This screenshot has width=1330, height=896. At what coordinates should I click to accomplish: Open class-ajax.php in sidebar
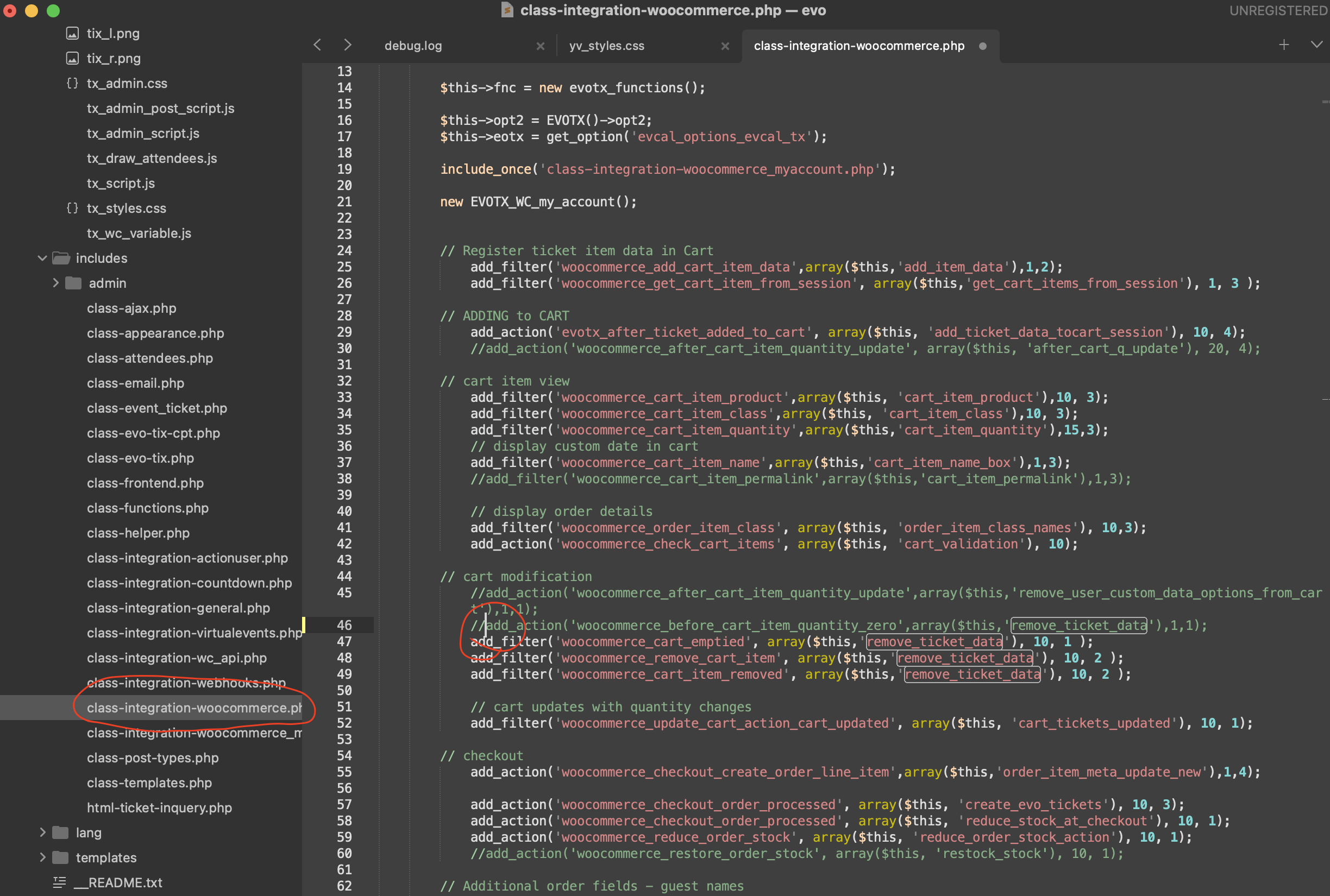tap(131, 308)
